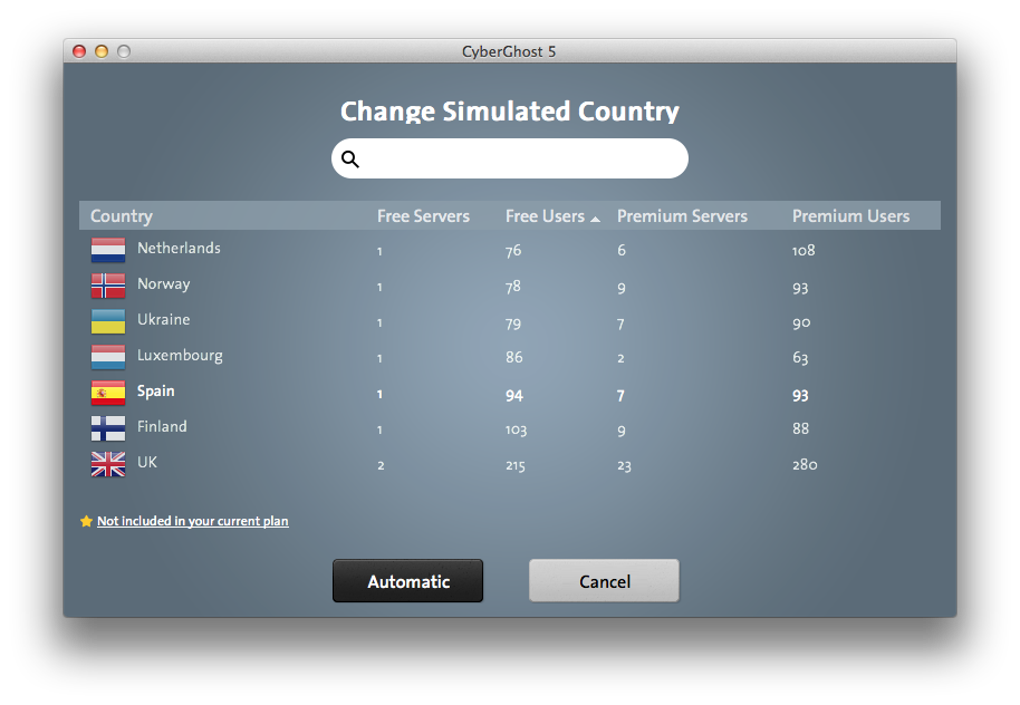Click the Norway flag icon
This screenshot has height=705, width=1020.
(108, 286)
